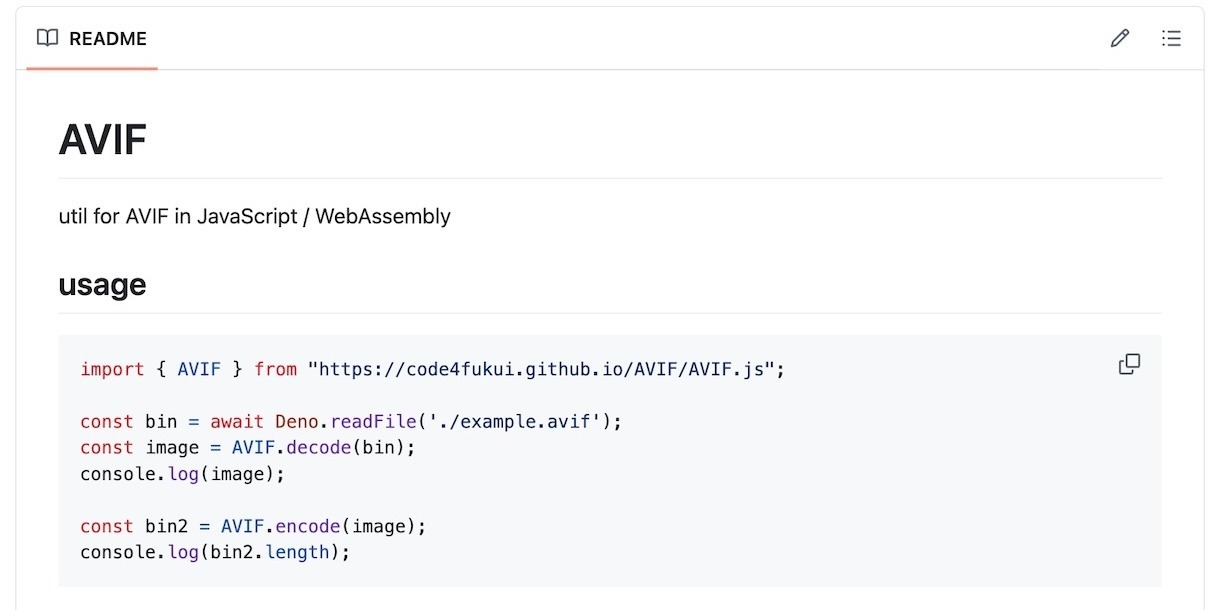1220x610 pixels.
Task: Click the code4fukui.github.io import URL string
Action: click(x=542, y=369)
